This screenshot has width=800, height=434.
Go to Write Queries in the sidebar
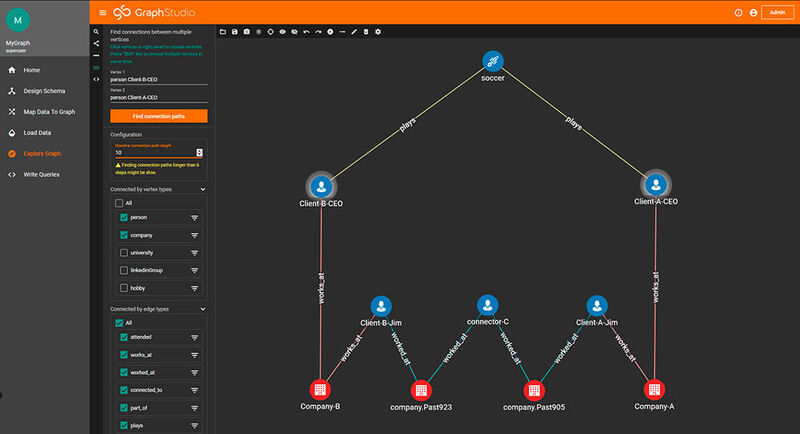pyautogui.click(x=45, y=174)
